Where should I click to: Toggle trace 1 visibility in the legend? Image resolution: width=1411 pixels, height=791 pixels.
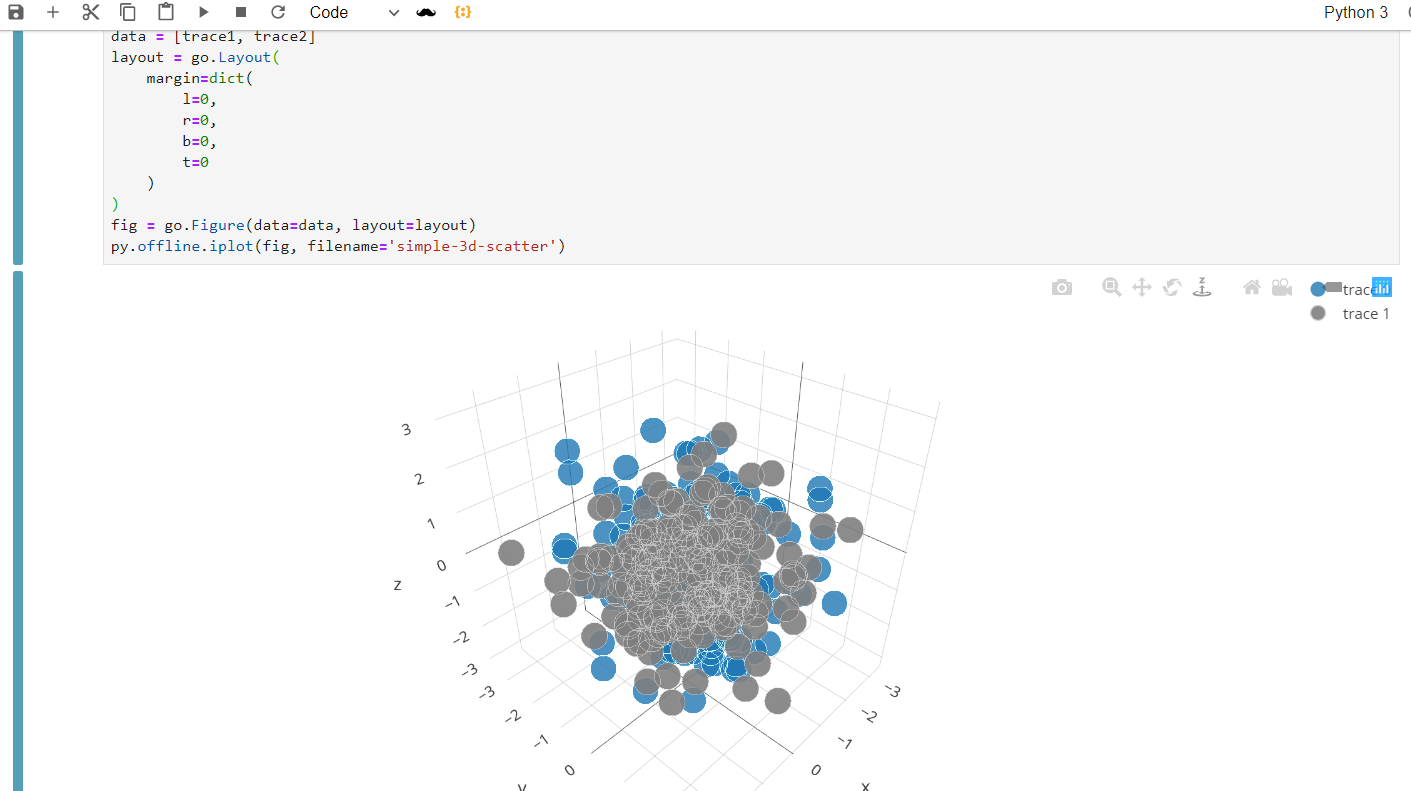[x=1350, y=313]
